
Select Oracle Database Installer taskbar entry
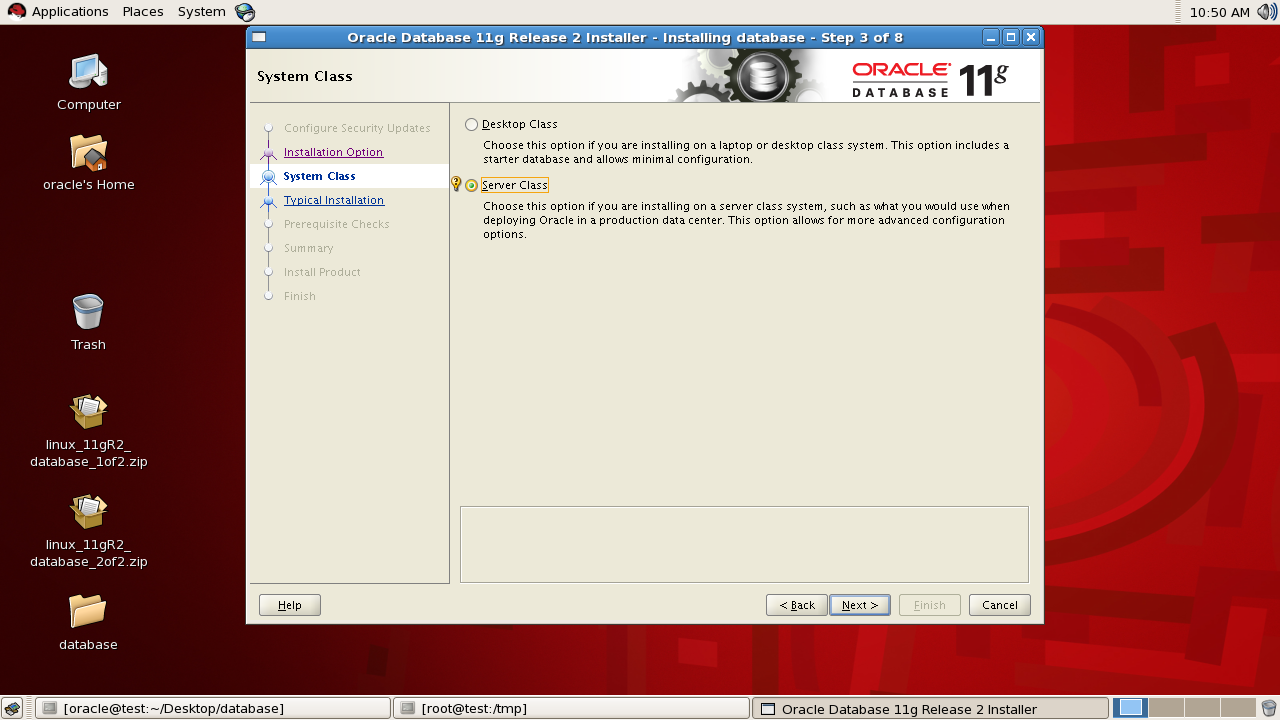(x=930, y=708)
